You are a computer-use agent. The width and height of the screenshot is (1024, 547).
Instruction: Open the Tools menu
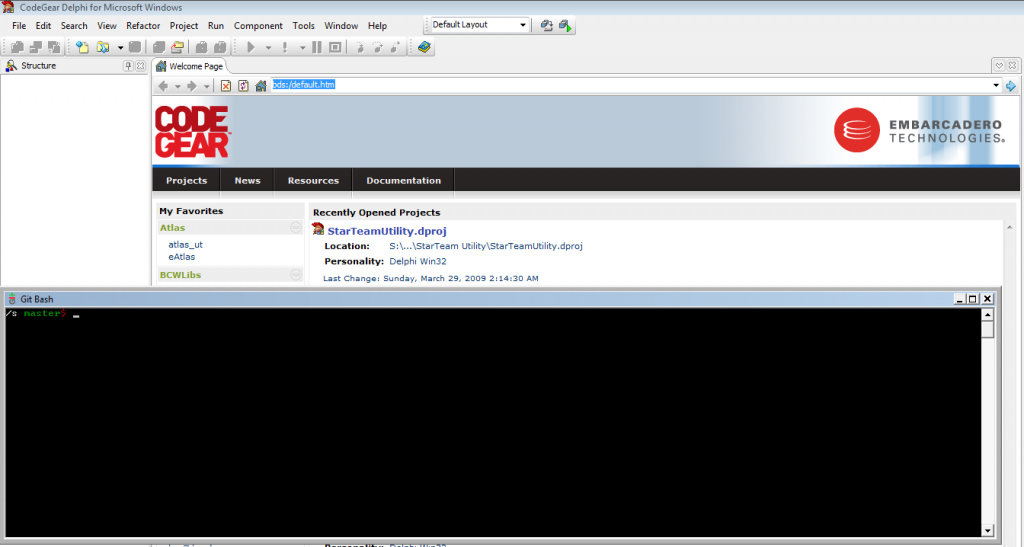coord(303,25)
